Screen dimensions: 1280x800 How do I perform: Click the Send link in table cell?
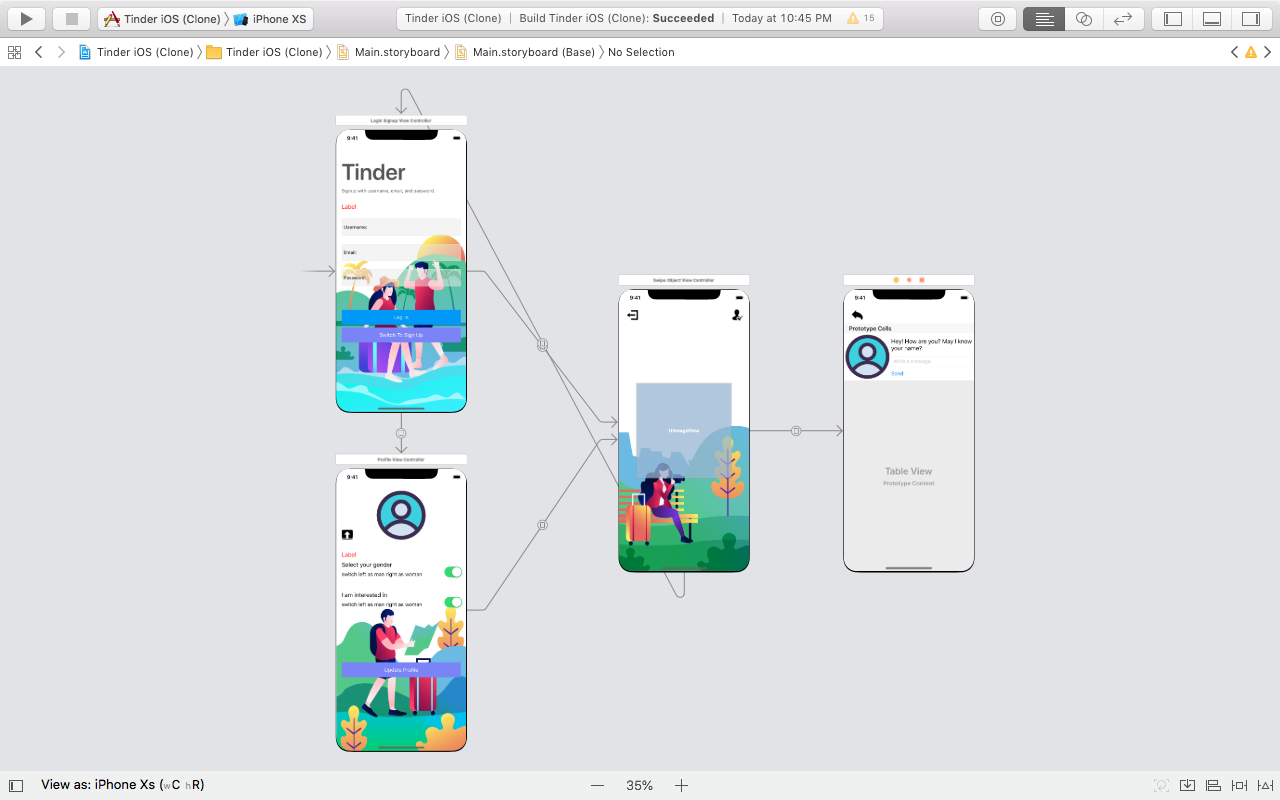897,374
